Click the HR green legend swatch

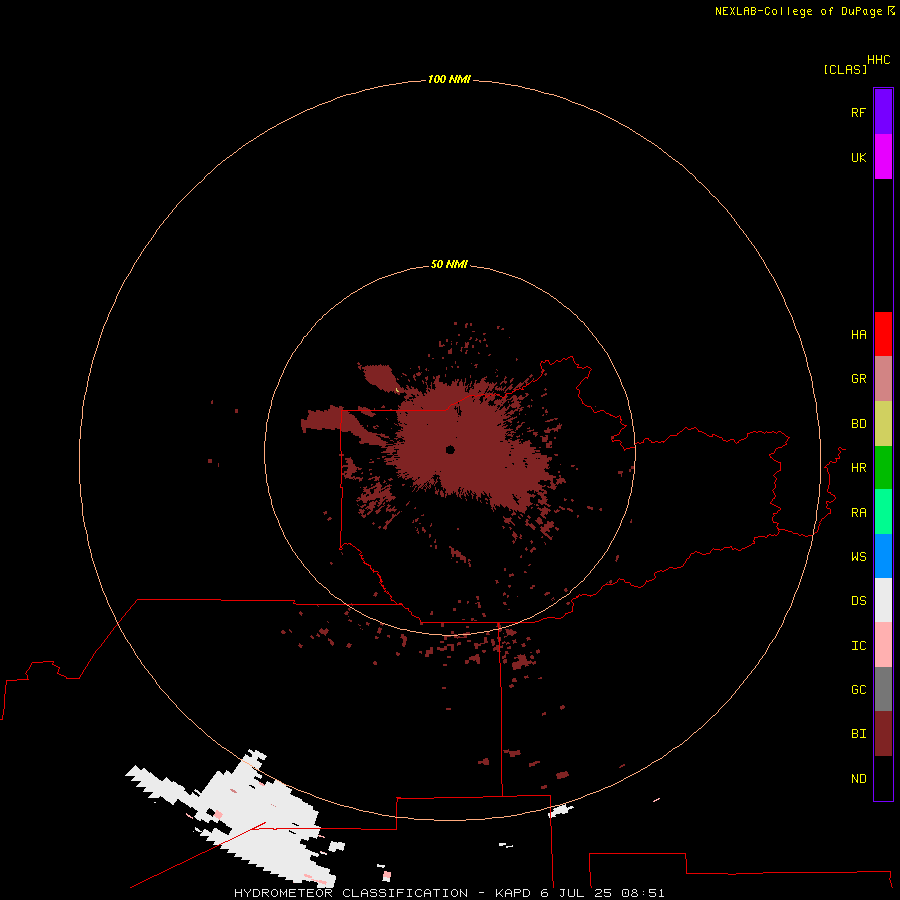(883, 468)
